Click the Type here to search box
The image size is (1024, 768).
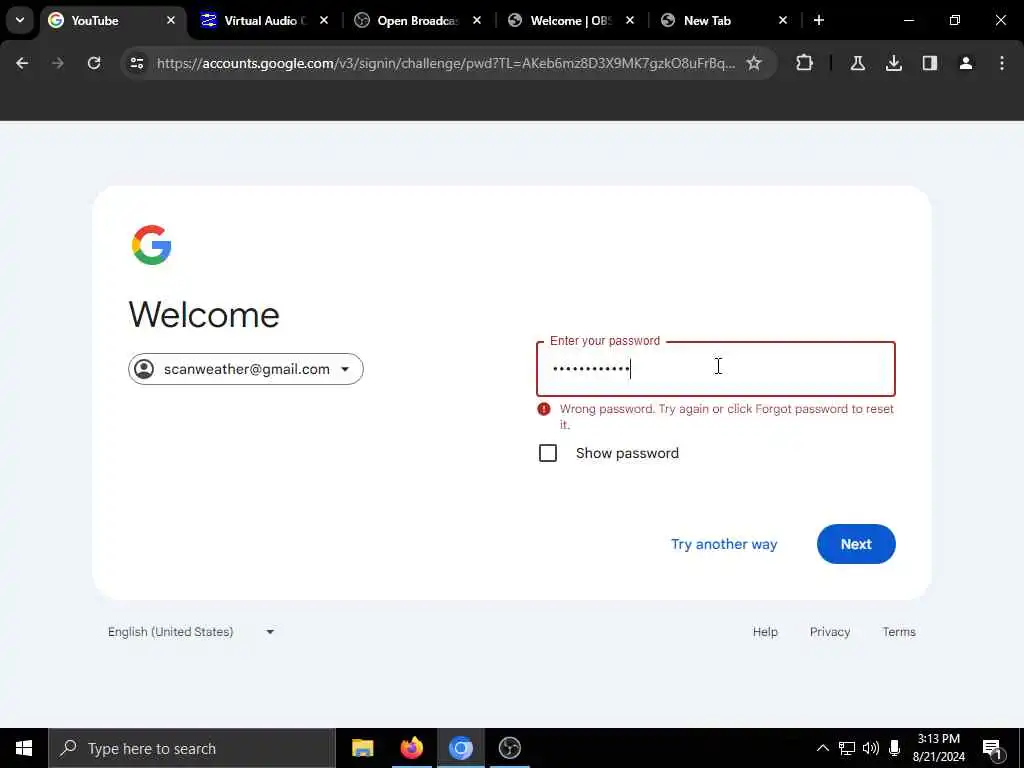click(192, 748)
